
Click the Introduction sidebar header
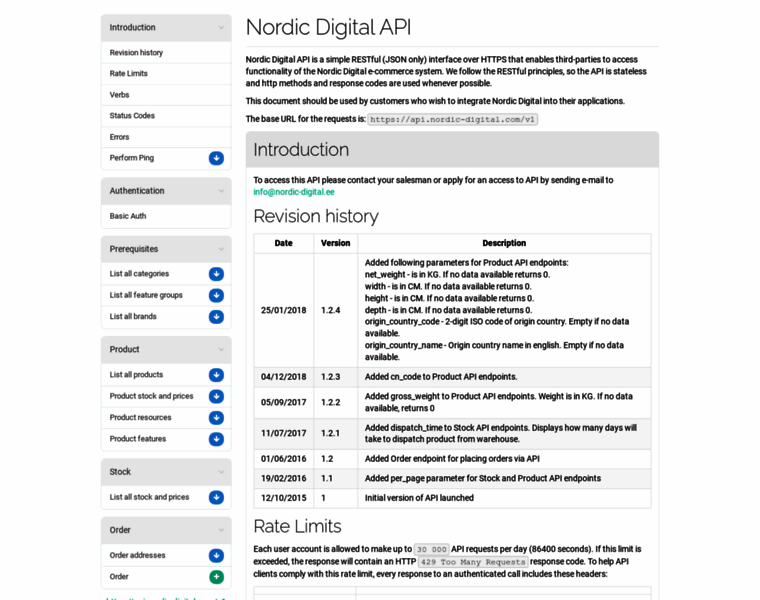(x=166, y=28)
